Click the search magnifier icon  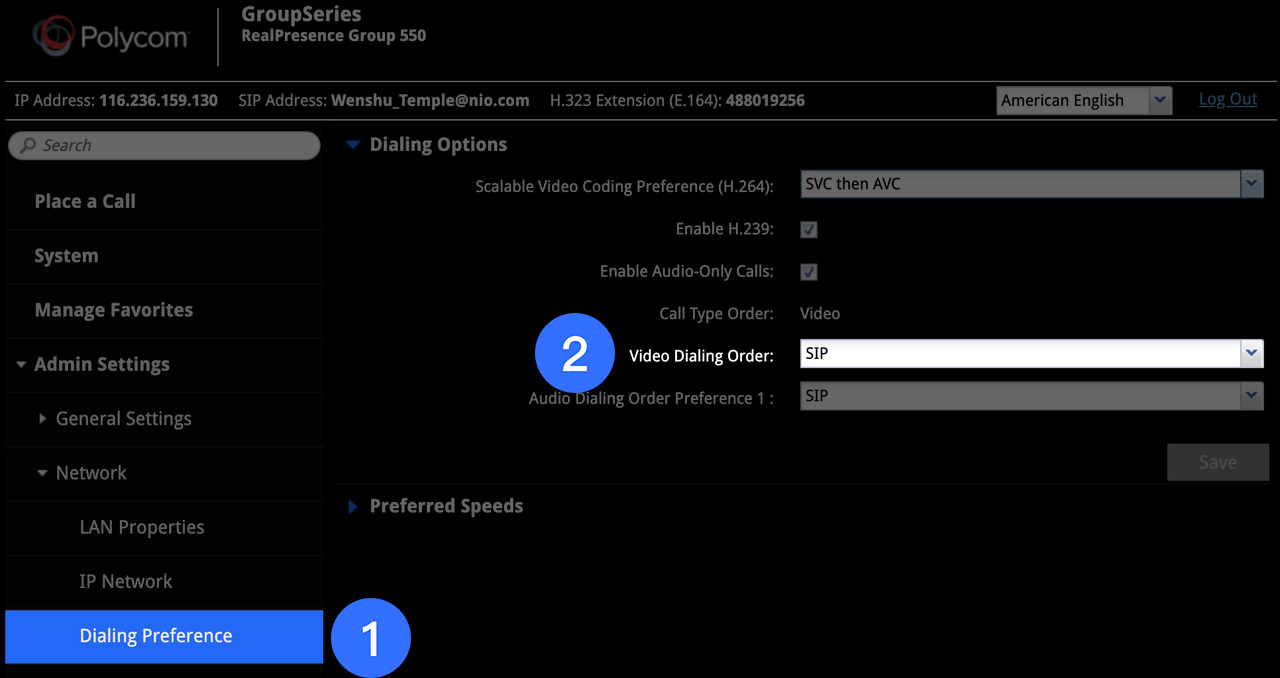coord(28,146)
